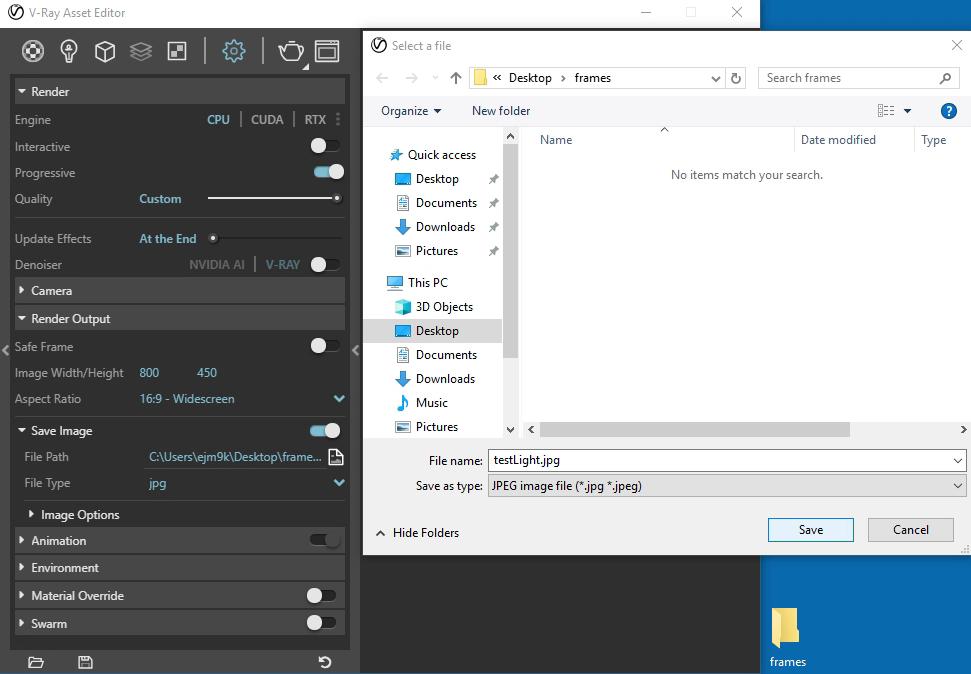
Task: Open the Lights category bulb icon
Action: pos(69,51)
